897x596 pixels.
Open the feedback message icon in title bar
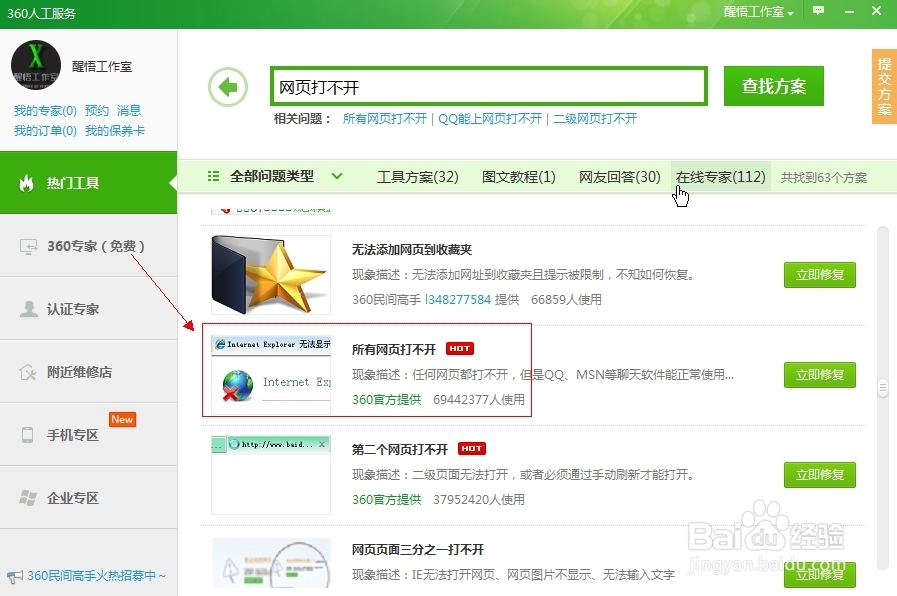point(819,11)
